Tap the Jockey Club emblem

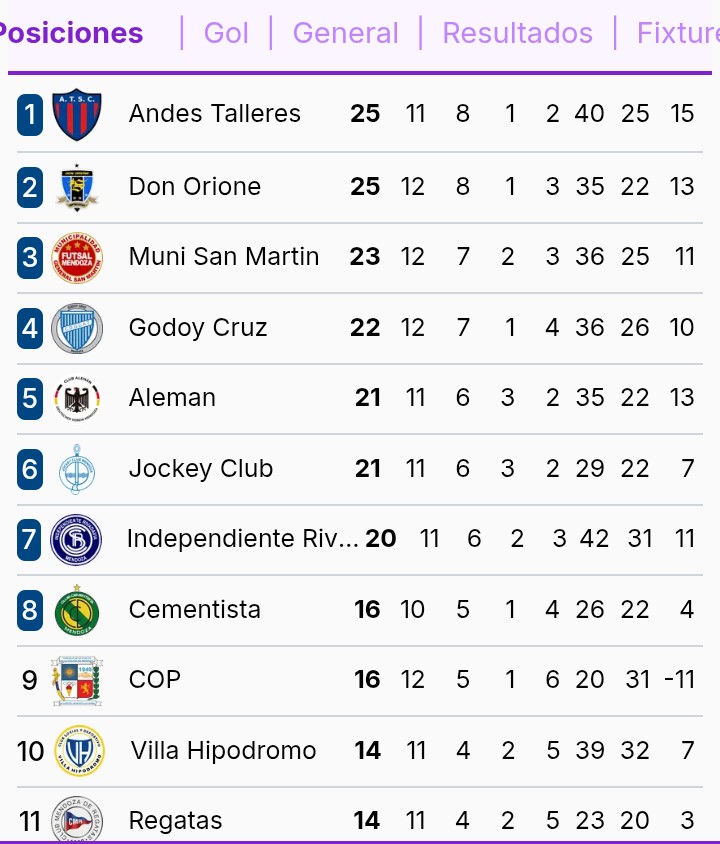click(77, 469)
